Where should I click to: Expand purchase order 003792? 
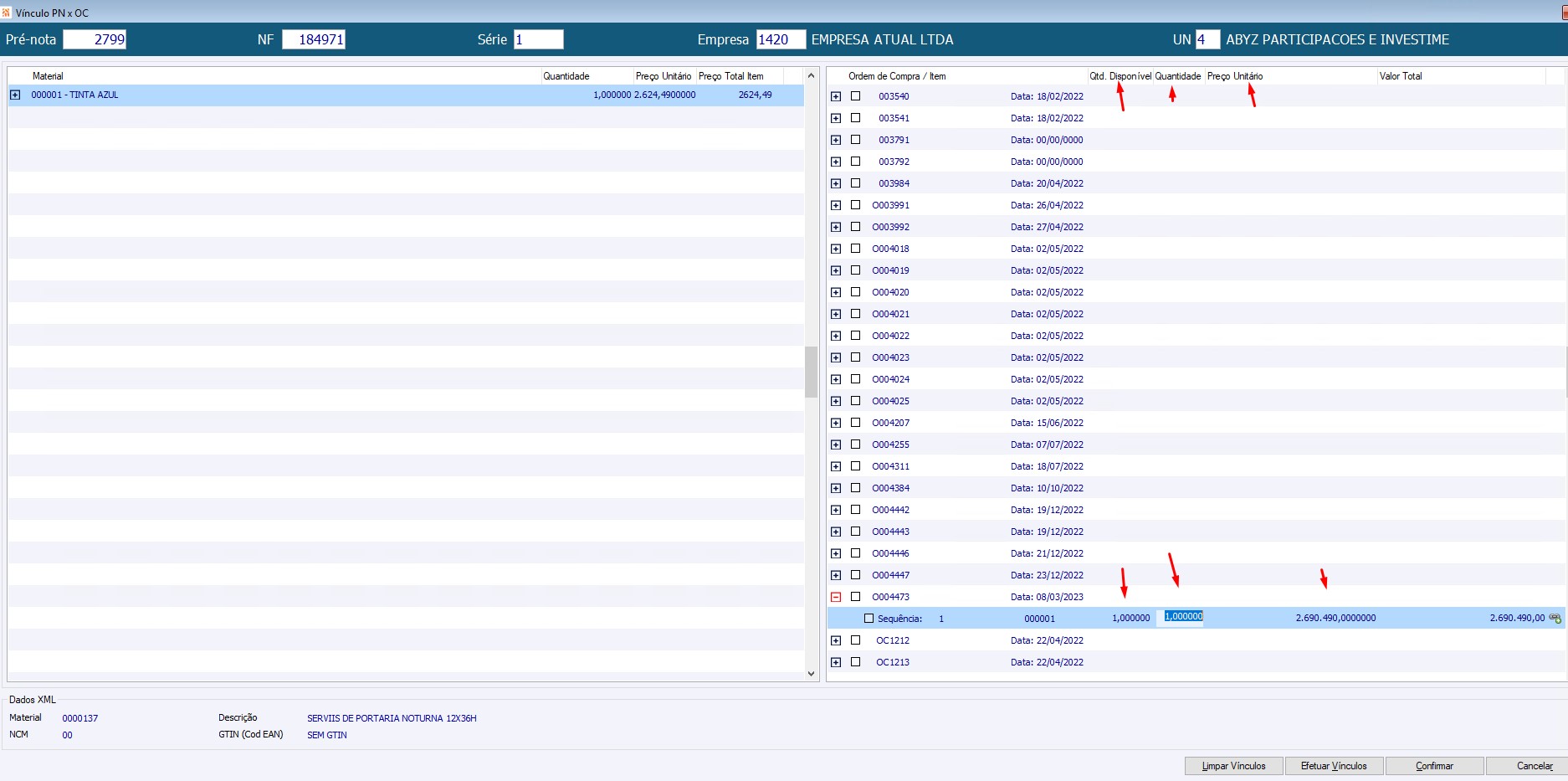tap(836, 162)
